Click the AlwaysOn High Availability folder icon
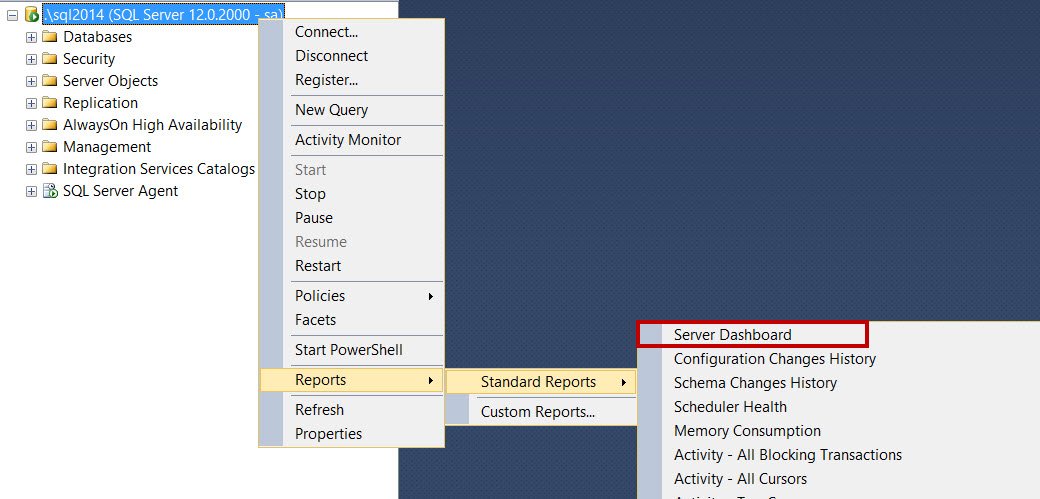 pos(50,124)
